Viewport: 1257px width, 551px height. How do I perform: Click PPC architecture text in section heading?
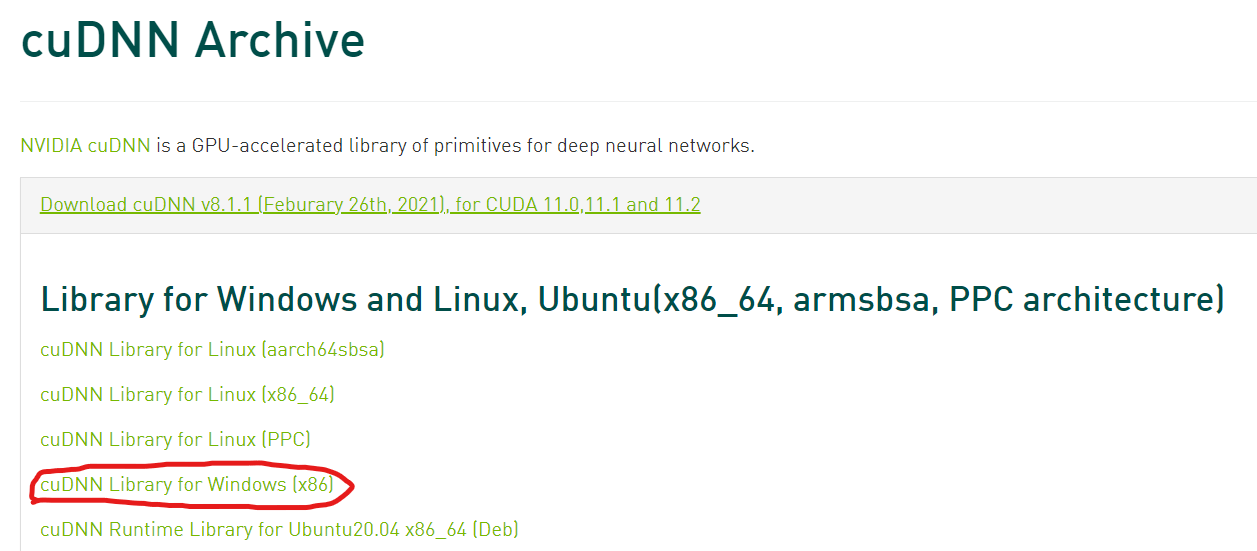[x=1082, y=299]
